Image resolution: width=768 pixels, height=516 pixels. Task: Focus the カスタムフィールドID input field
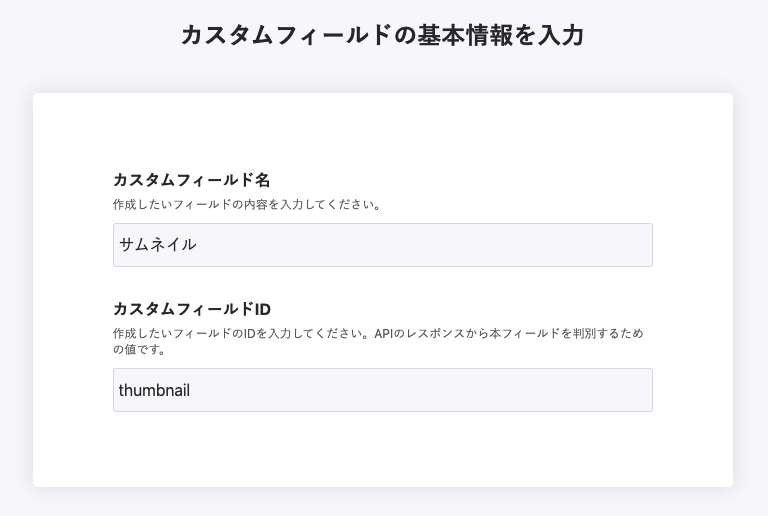pyautogui.click(x=382, y=390)
